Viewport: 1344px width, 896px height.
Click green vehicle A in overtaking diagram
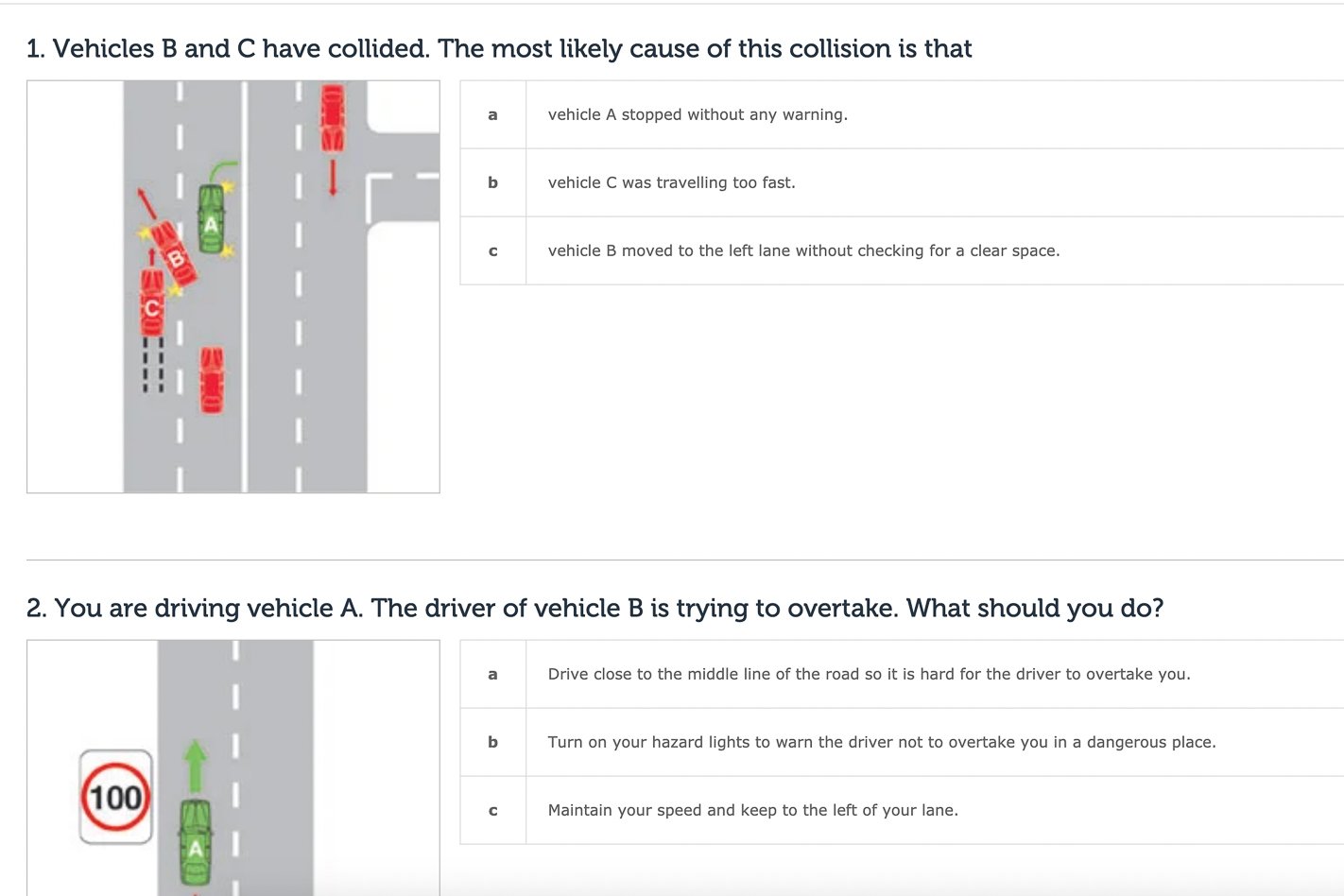tap(196, 843)
